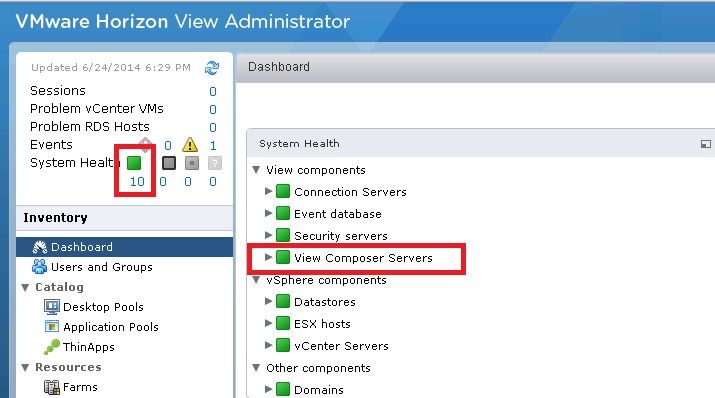Screen dimensions: 715x398
Task: Click the light gray System Health status icon
Action: coord(192,163)
